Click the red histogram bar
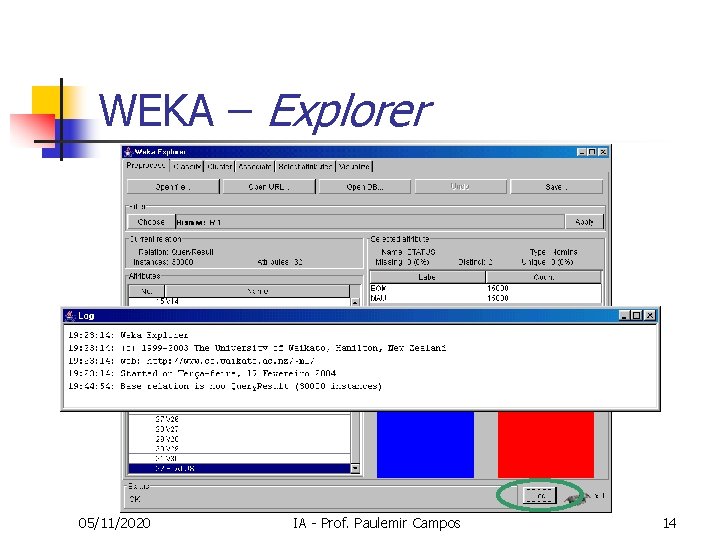720x540 pixels. (546, 444)
